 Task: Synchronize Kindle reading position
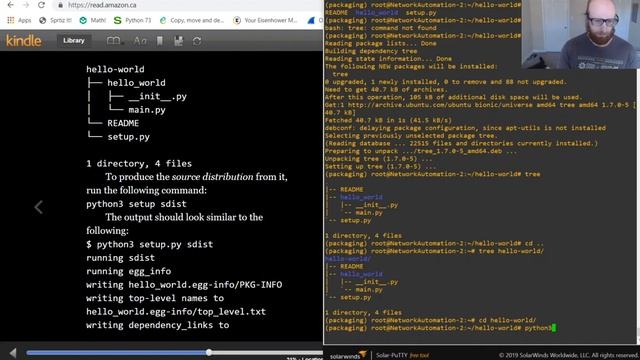point(197,41)
